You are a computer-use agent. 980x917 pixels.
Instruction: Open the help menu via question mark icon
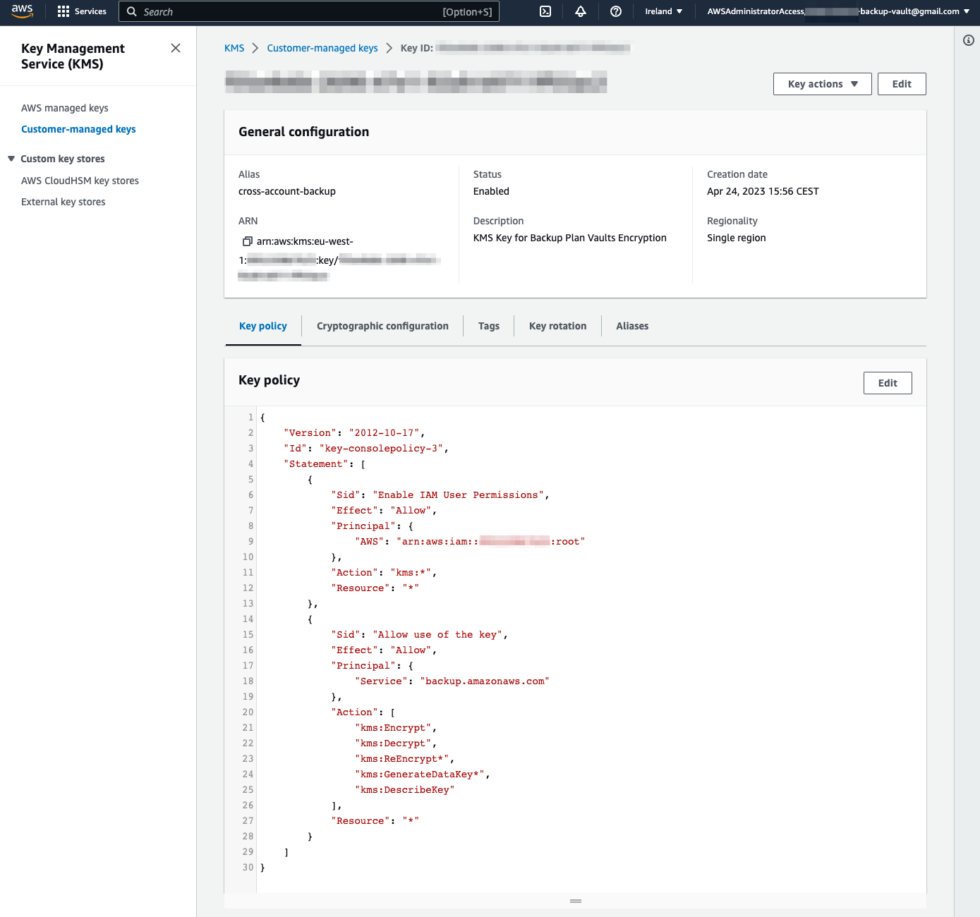click(x=616, y=11)
